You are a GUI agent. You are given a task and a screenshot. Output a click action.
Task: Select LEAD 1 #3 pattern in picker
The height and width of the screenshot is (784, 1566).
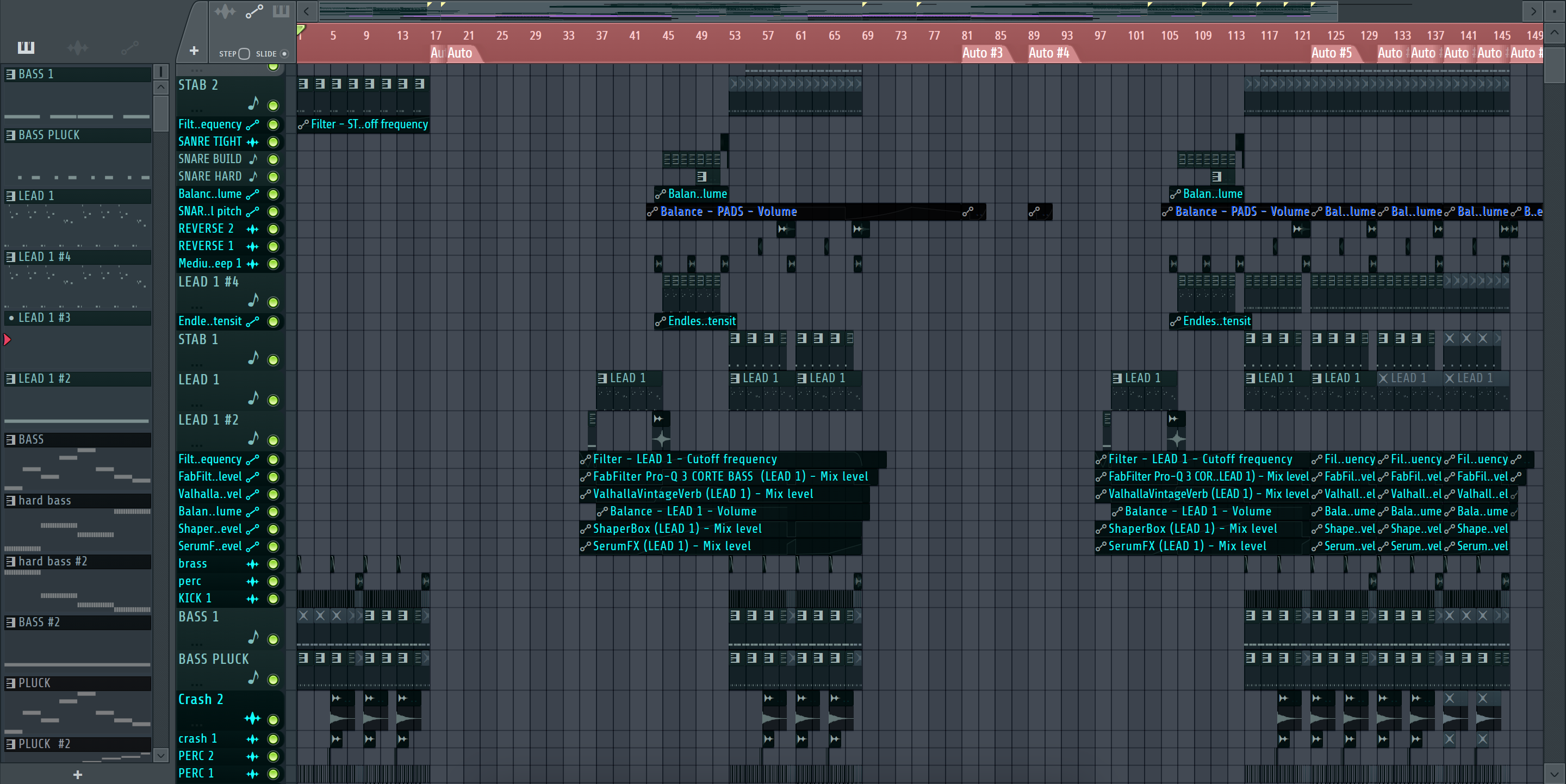(x=78, y=318)
